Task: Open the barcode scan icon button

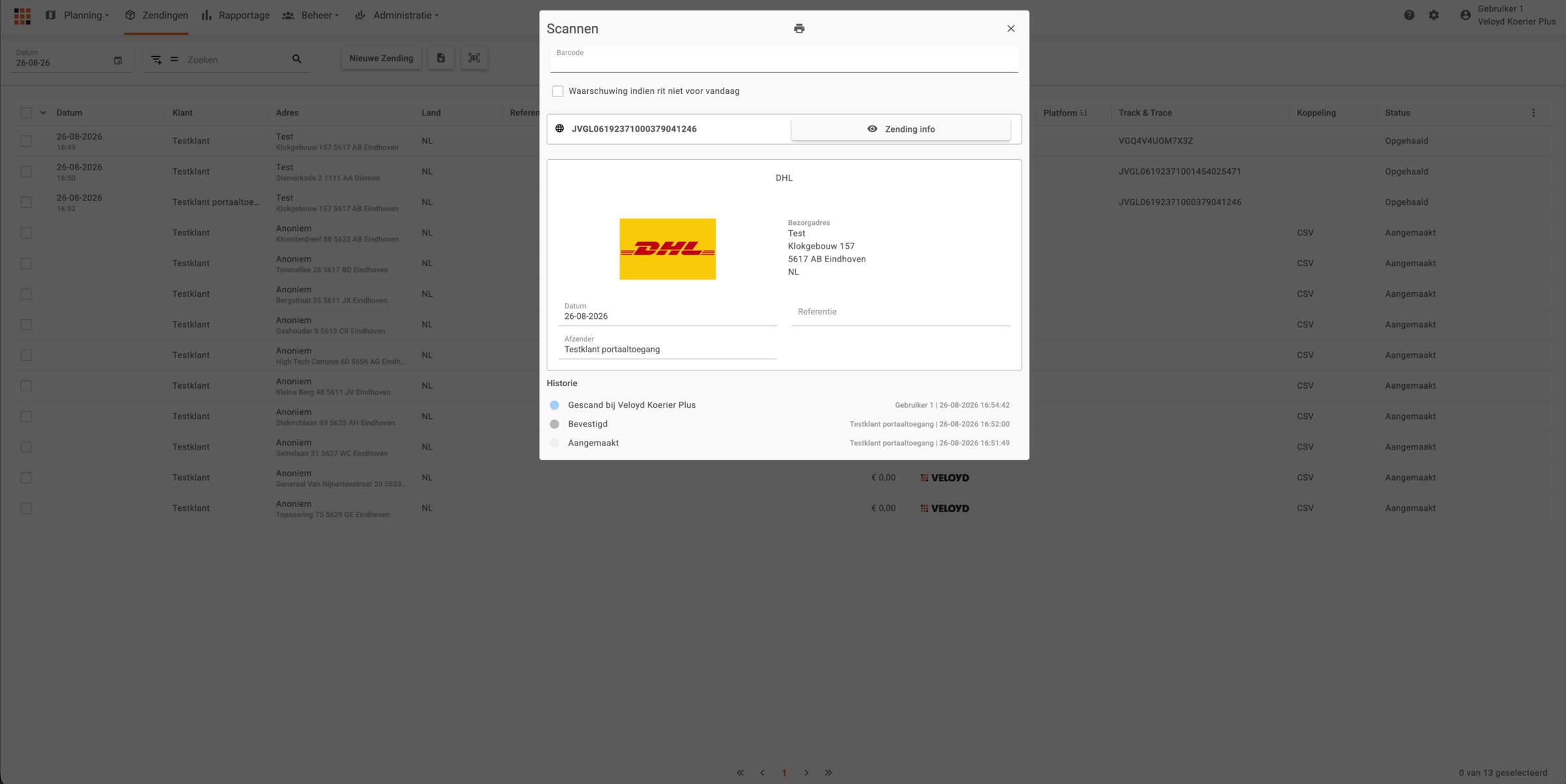Action: (474, 58)
